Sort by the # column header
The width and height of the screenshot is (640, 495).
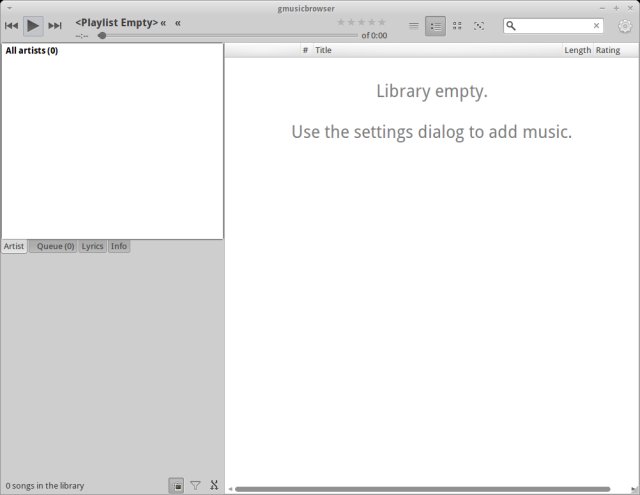coord(305,50)
